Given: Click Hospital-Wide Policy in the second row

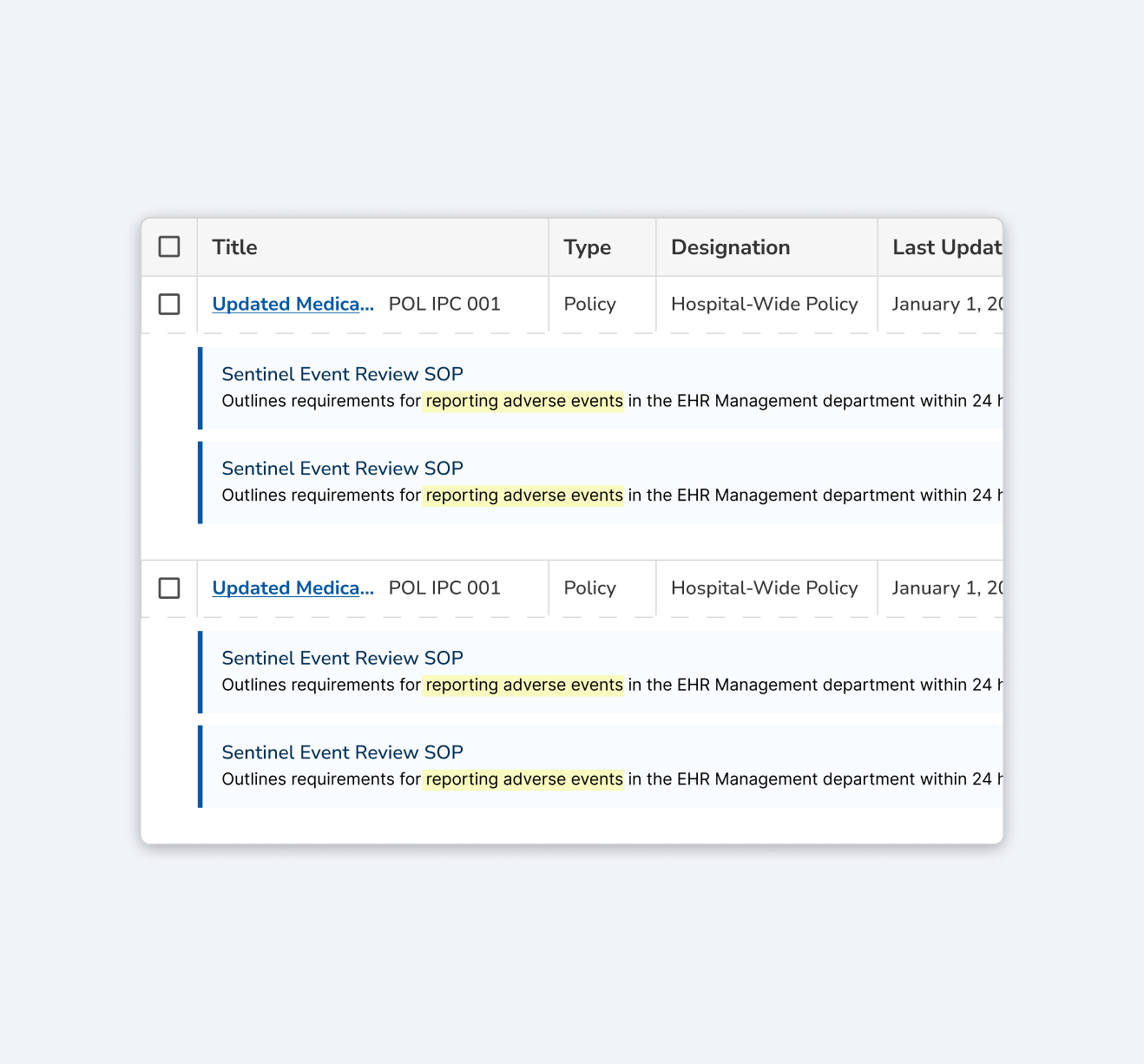Looking at the screenshot, I should click(765, 588).
